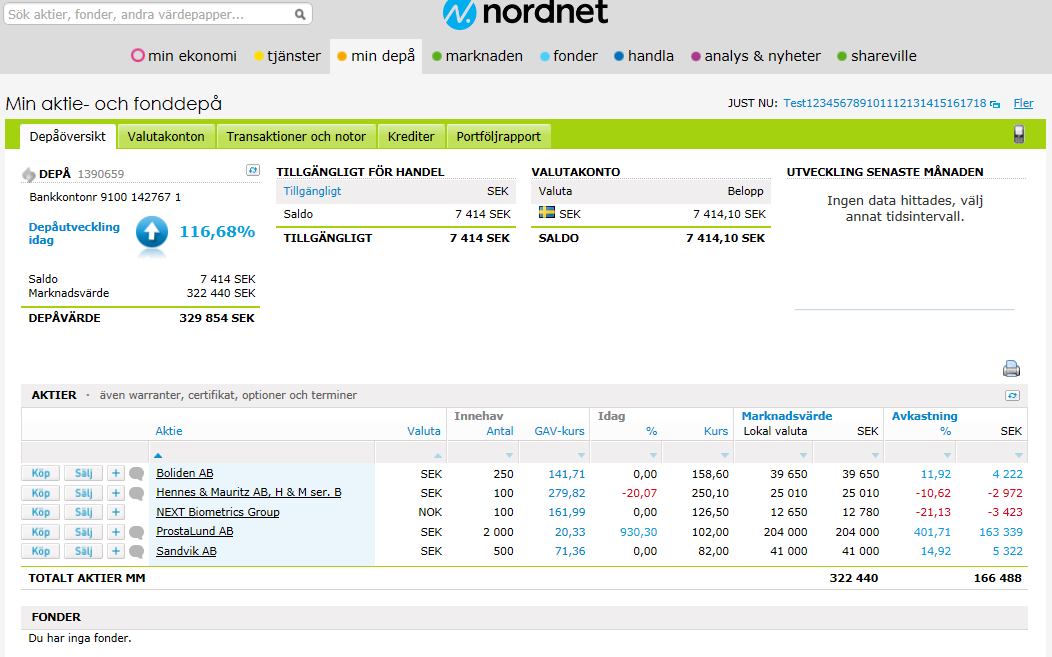Open the fonder menu
Screen dimensions: 1052x657
(568, 56)
